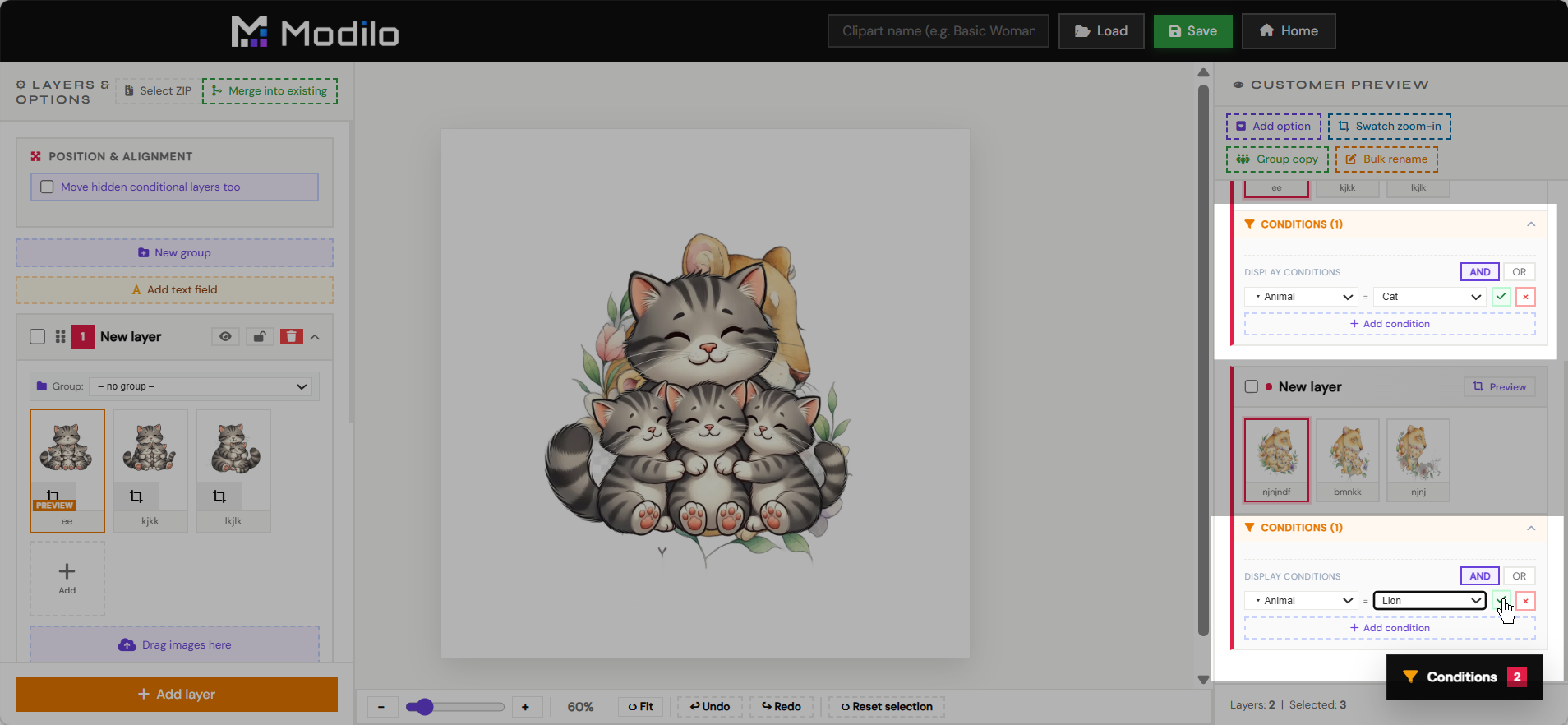Delete New layer with trash icon
The width and height of the screenshot is (1568, 725).
pos(292,336)
